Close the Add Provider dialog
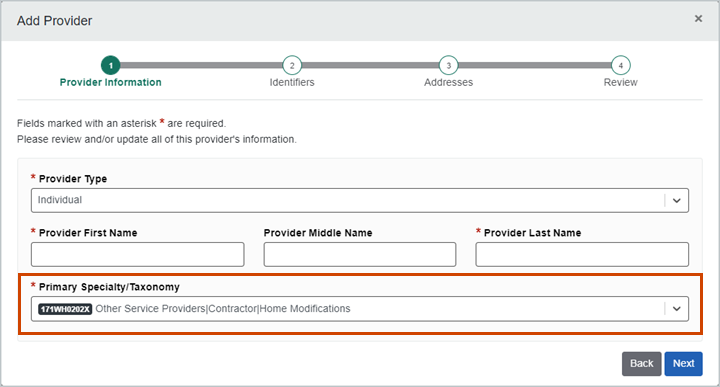This screenshot has width=720, height=387. point(698,18)
